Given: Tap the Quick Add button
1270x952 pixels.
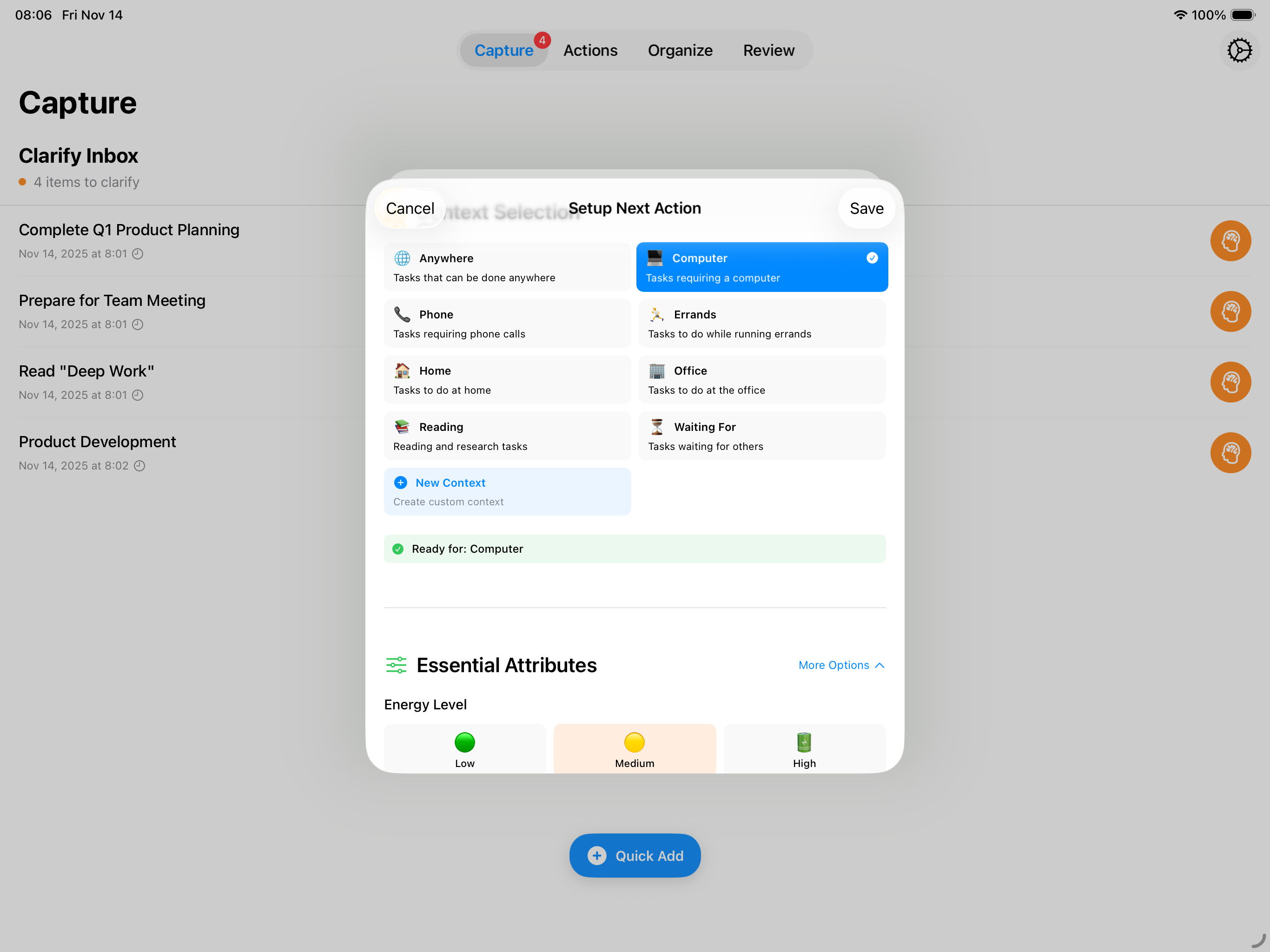Looking at the screenshot, I should 635,855.
